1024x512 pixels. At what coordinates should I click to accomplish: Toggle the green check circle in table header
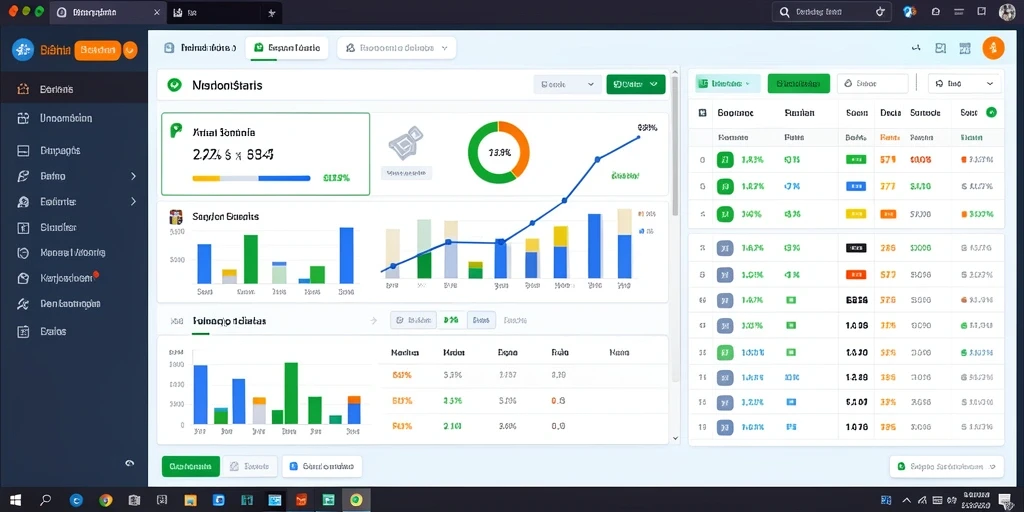click(x=991, y=112)
